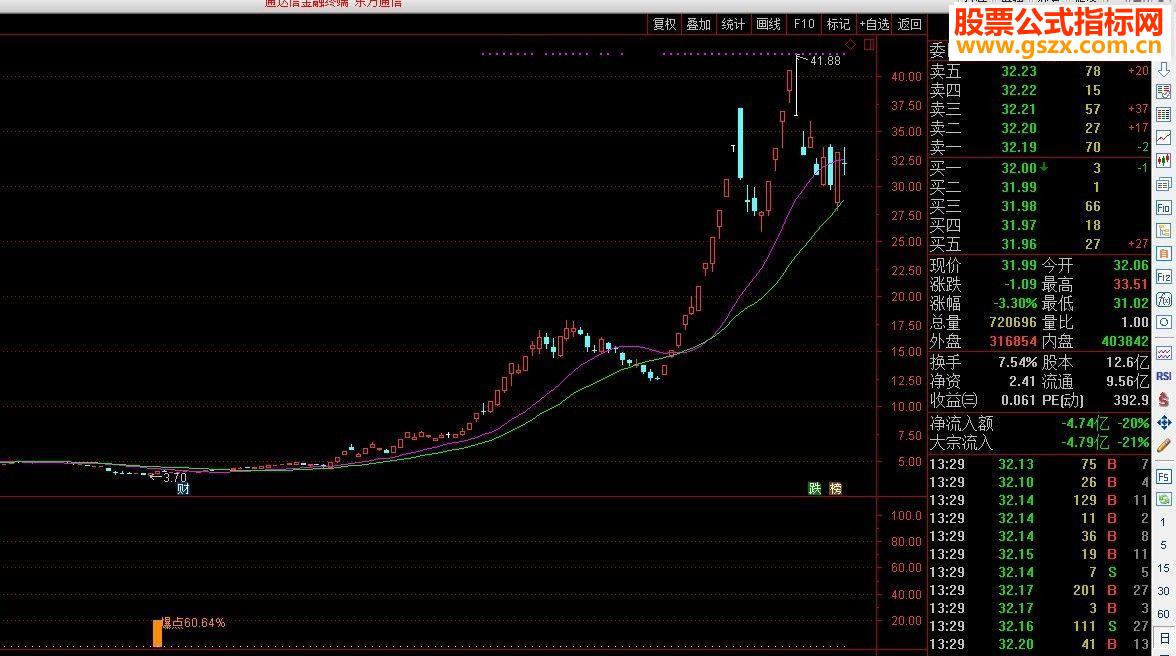Click the F5 sidebar icon
This screenshot has width=1176, height=656.
1163,477
